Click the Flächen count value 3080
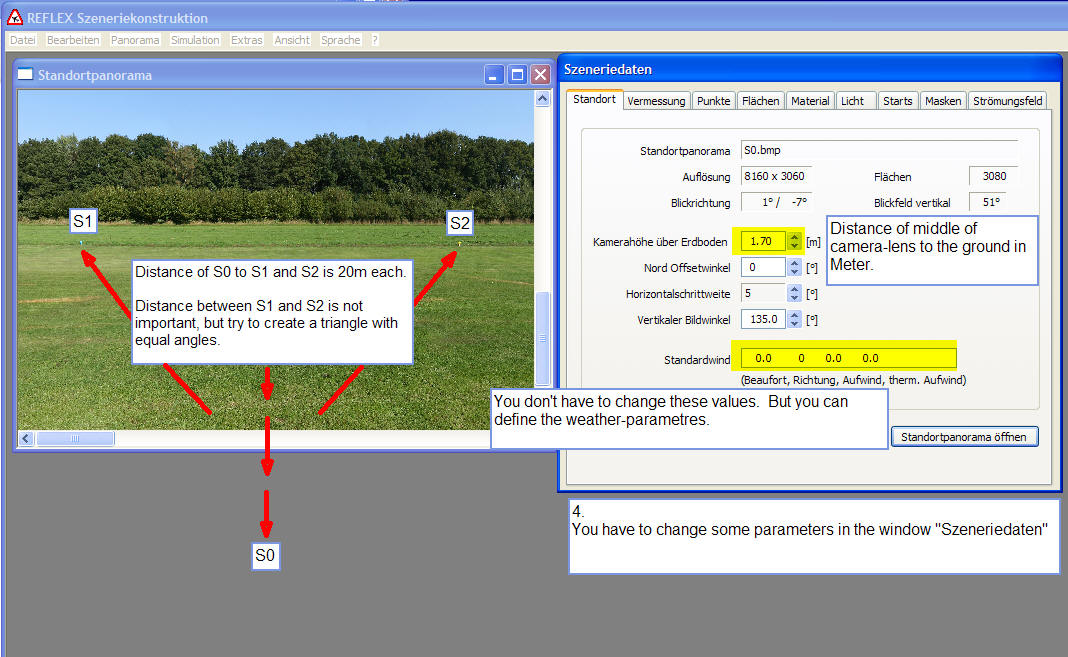1068x657 pixels. 994,176
